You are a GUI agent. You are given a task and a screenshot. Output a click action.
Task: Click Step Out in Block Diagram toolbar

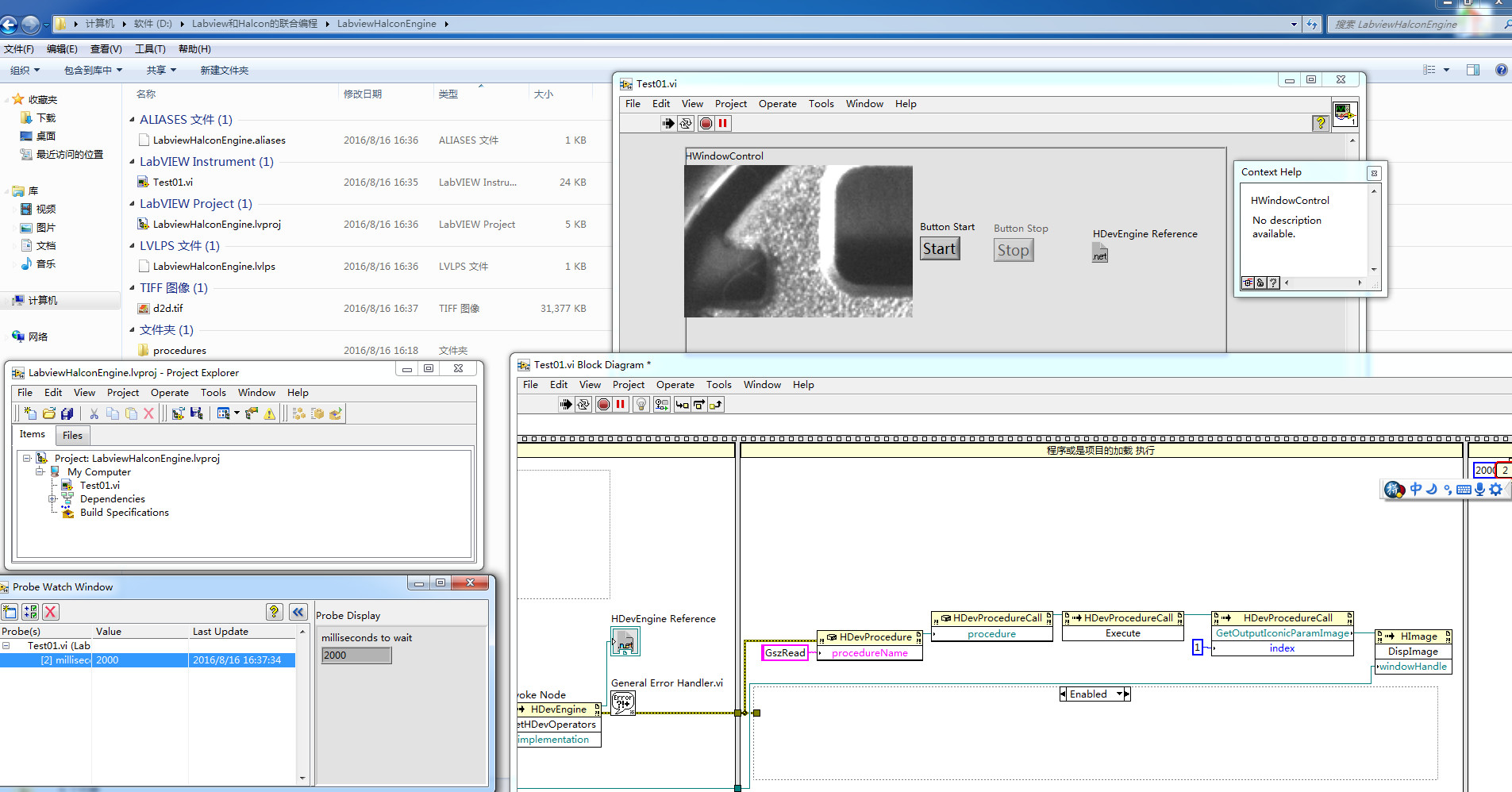pyautogui.click(x=716, y=405)
